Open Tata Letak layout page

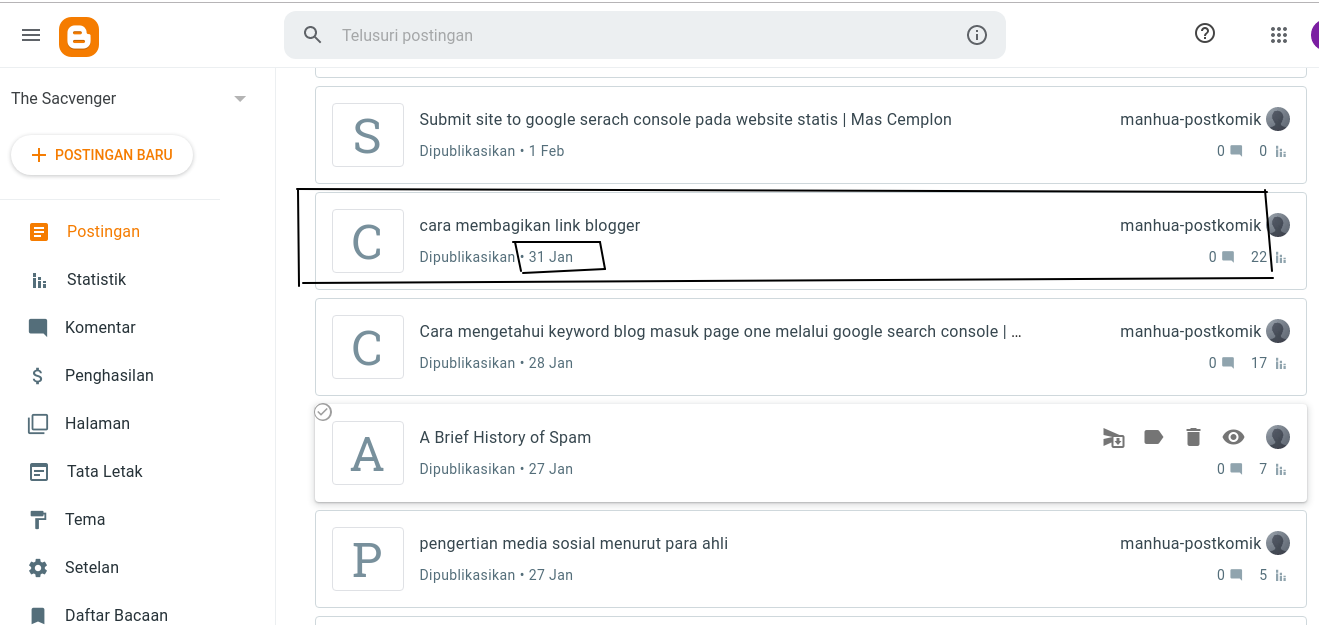104,472
